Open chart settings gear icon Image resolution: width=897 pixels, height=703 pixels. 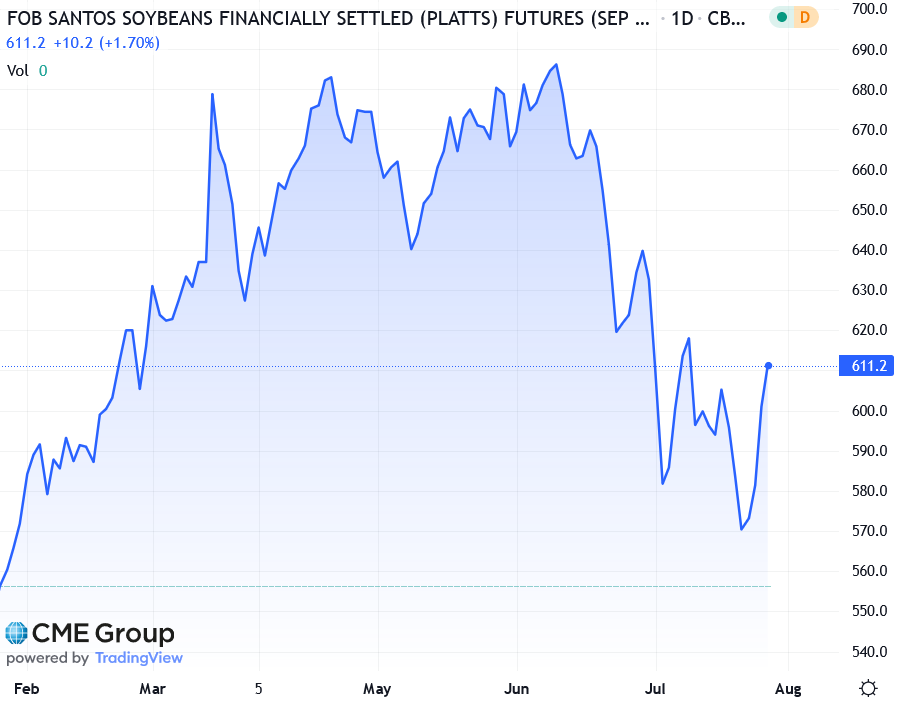pos(868,688)
